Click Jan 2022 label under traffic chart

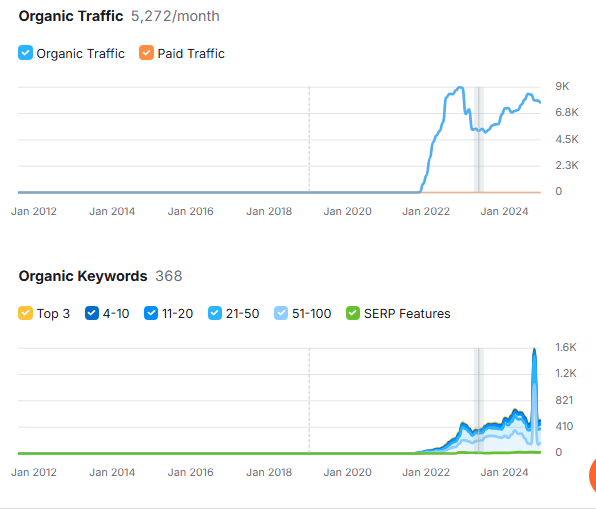(x=426, y=211)
